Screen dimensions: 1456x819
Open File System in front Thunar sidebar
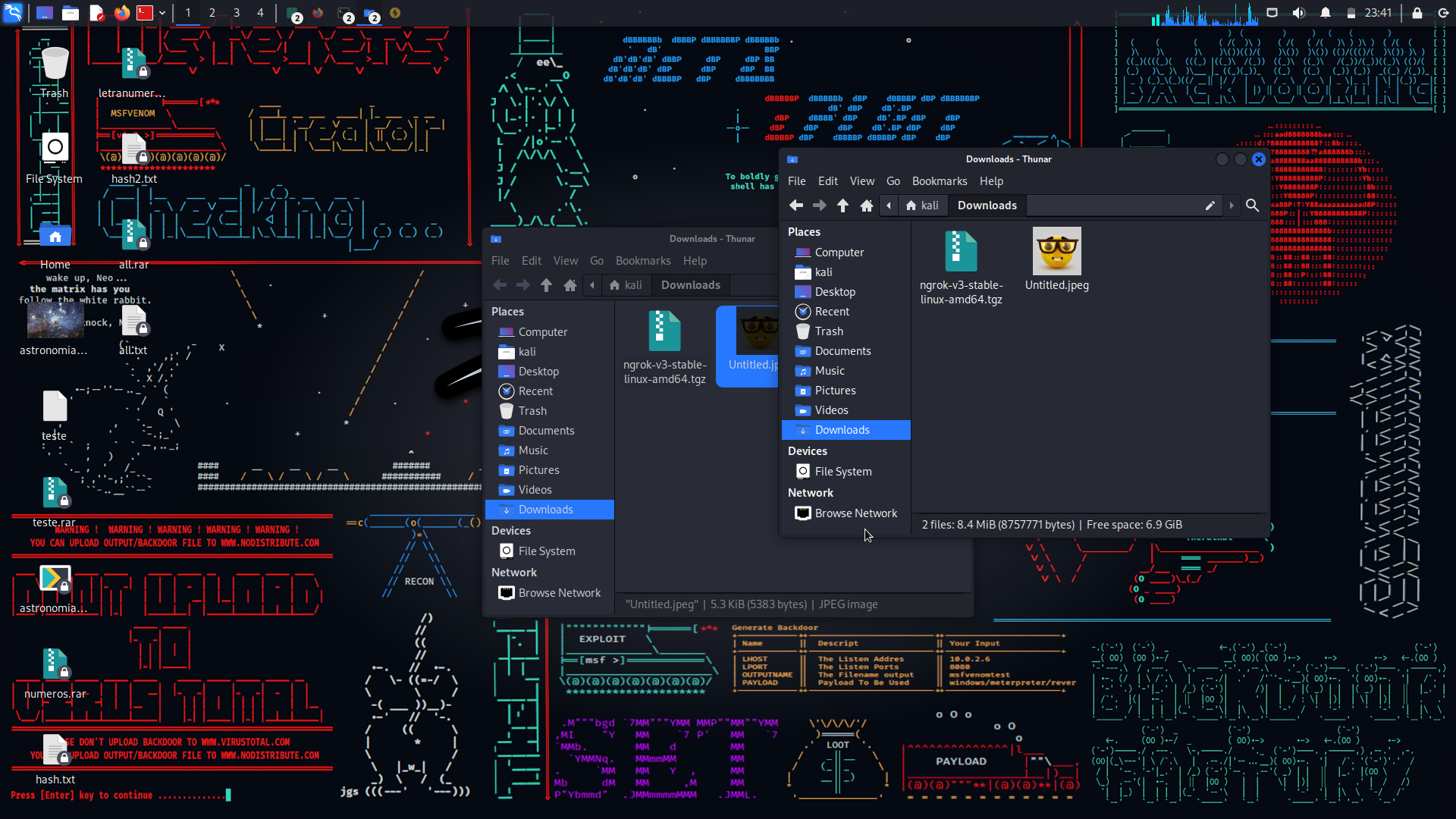click(846, 472)
